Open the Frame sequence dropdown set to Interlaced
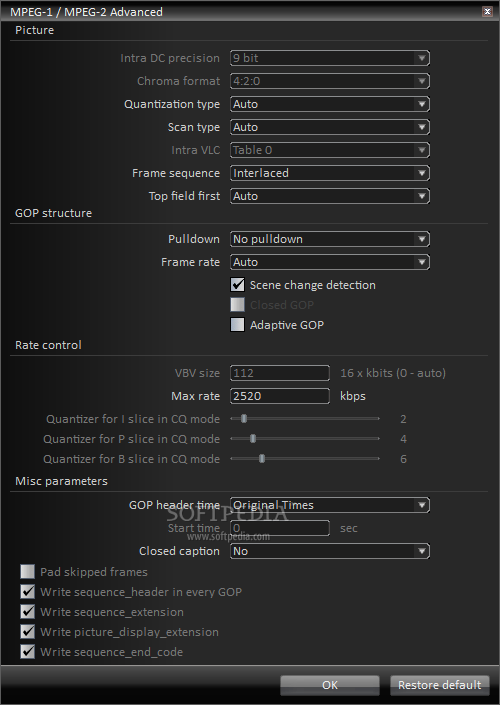Image resolution: width=500 pixels, height=705 pixels. (330, 173)
